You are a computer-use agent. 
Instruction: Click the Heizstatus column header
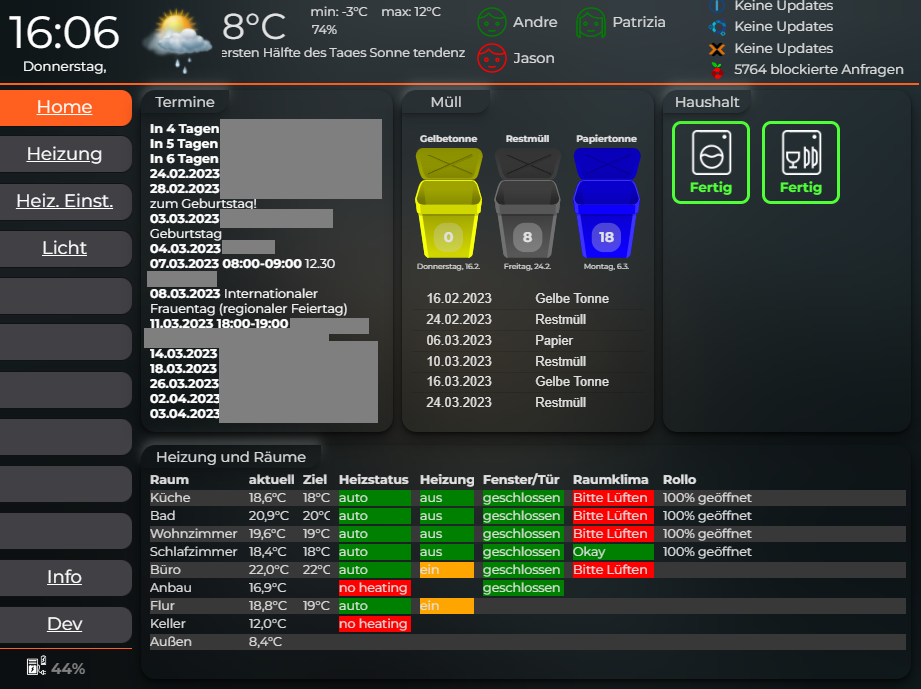click(374, 480)
